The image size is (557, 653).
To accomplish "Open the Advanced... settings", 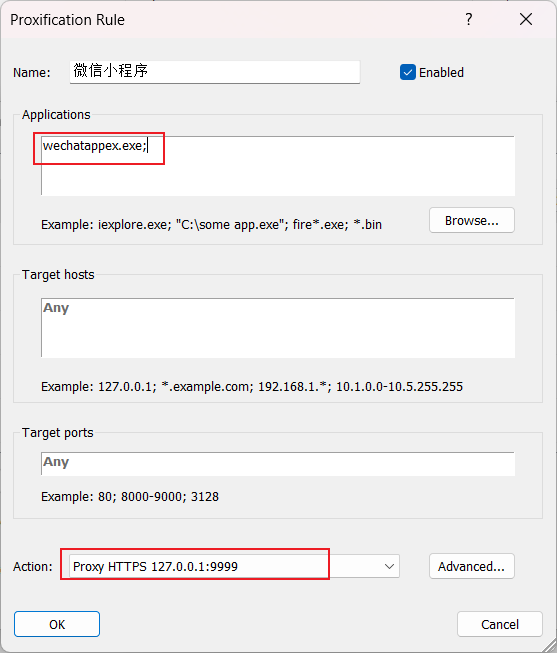I will pos(472,566).
